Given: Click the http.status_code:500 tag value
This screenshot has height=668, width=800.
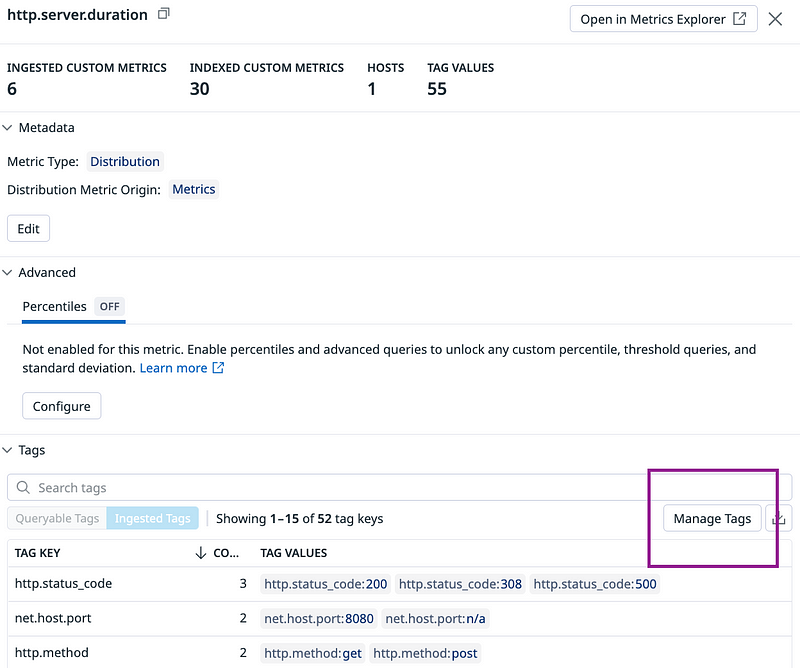Looking at the screenshot, I should click(595, 584).
